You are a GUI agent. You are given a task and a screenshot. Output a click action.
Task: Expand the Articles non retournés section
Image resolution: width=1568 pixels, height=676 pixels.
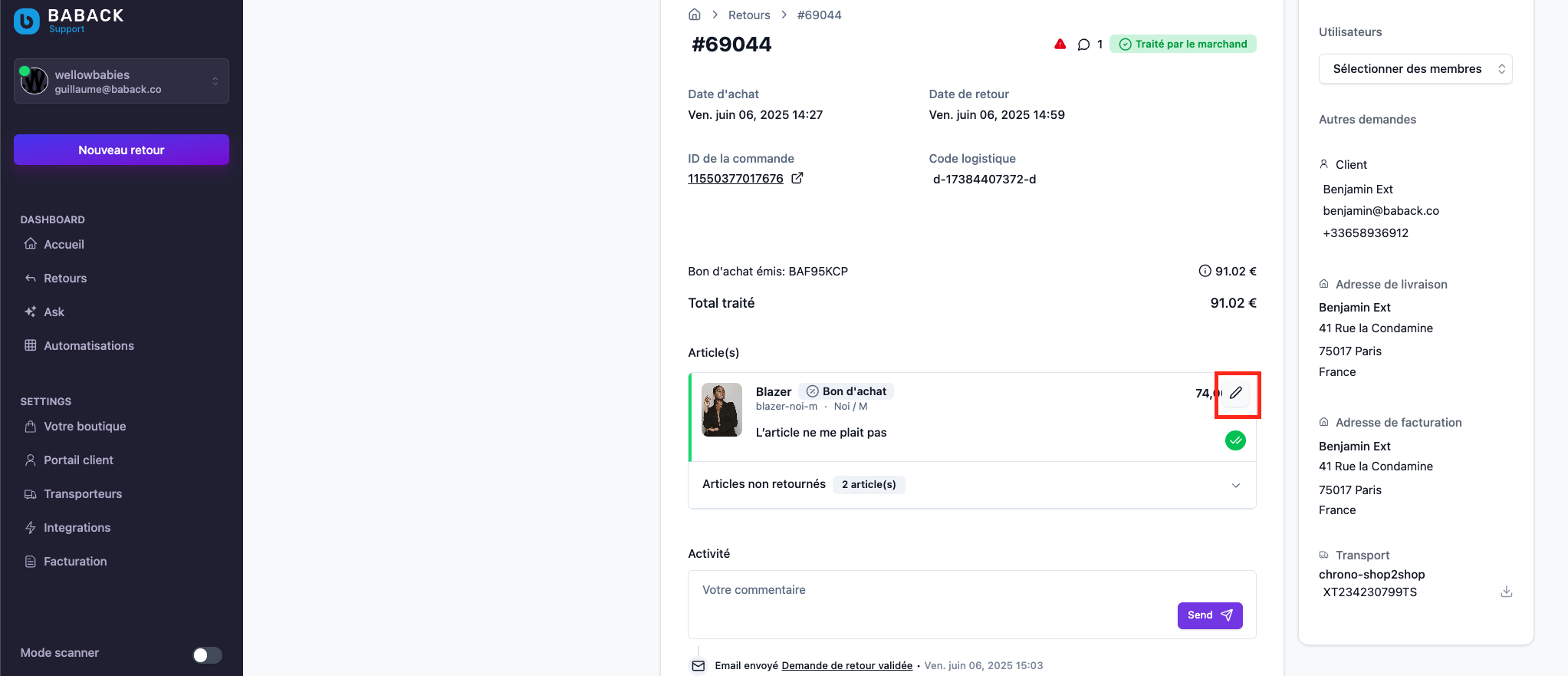(972, 485)
